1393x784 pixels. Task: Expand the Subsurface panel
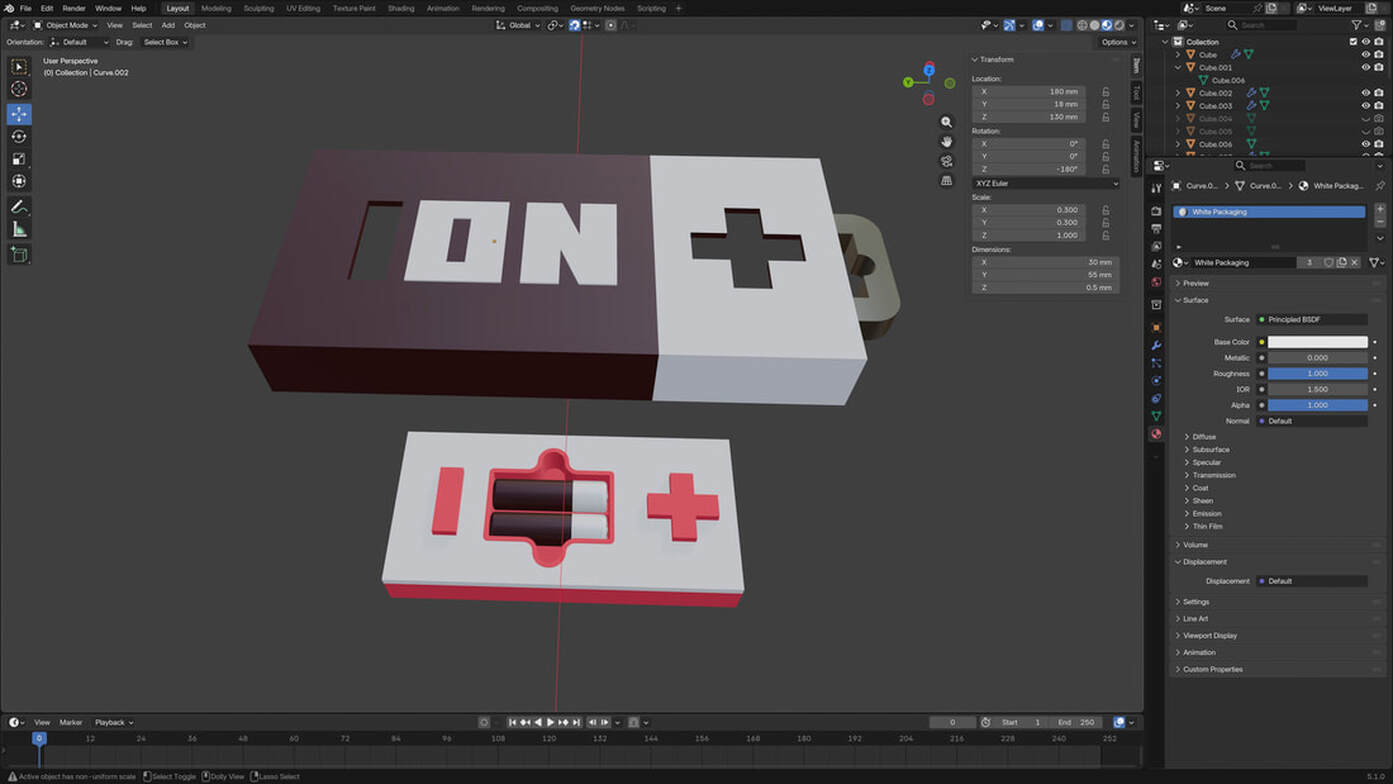click(x=1210, y=450)
